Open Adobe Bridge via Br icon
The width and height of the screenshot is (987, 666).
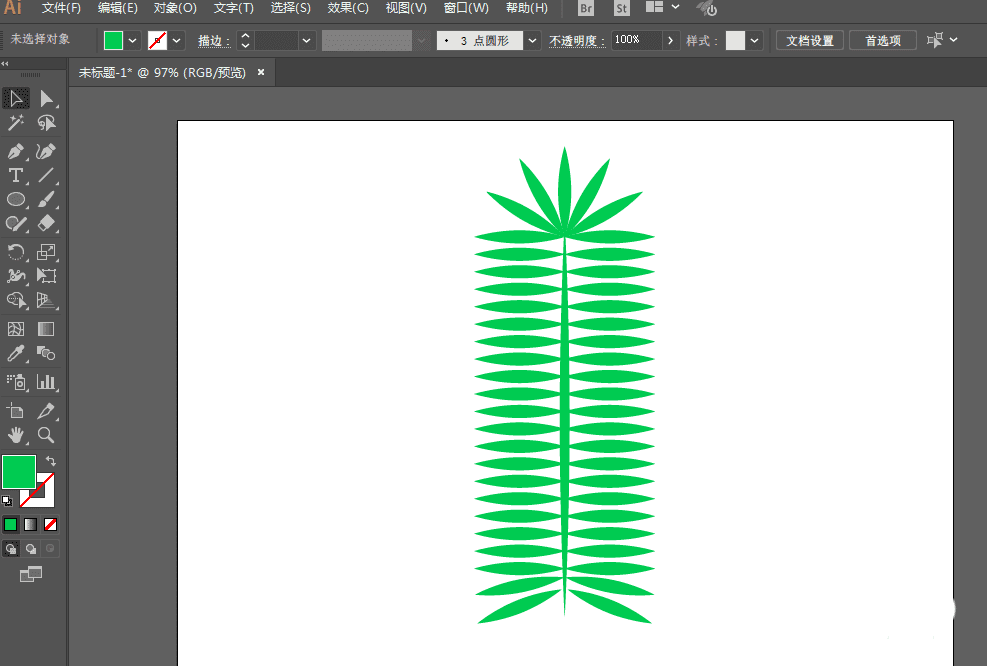[x=588, y=8]
